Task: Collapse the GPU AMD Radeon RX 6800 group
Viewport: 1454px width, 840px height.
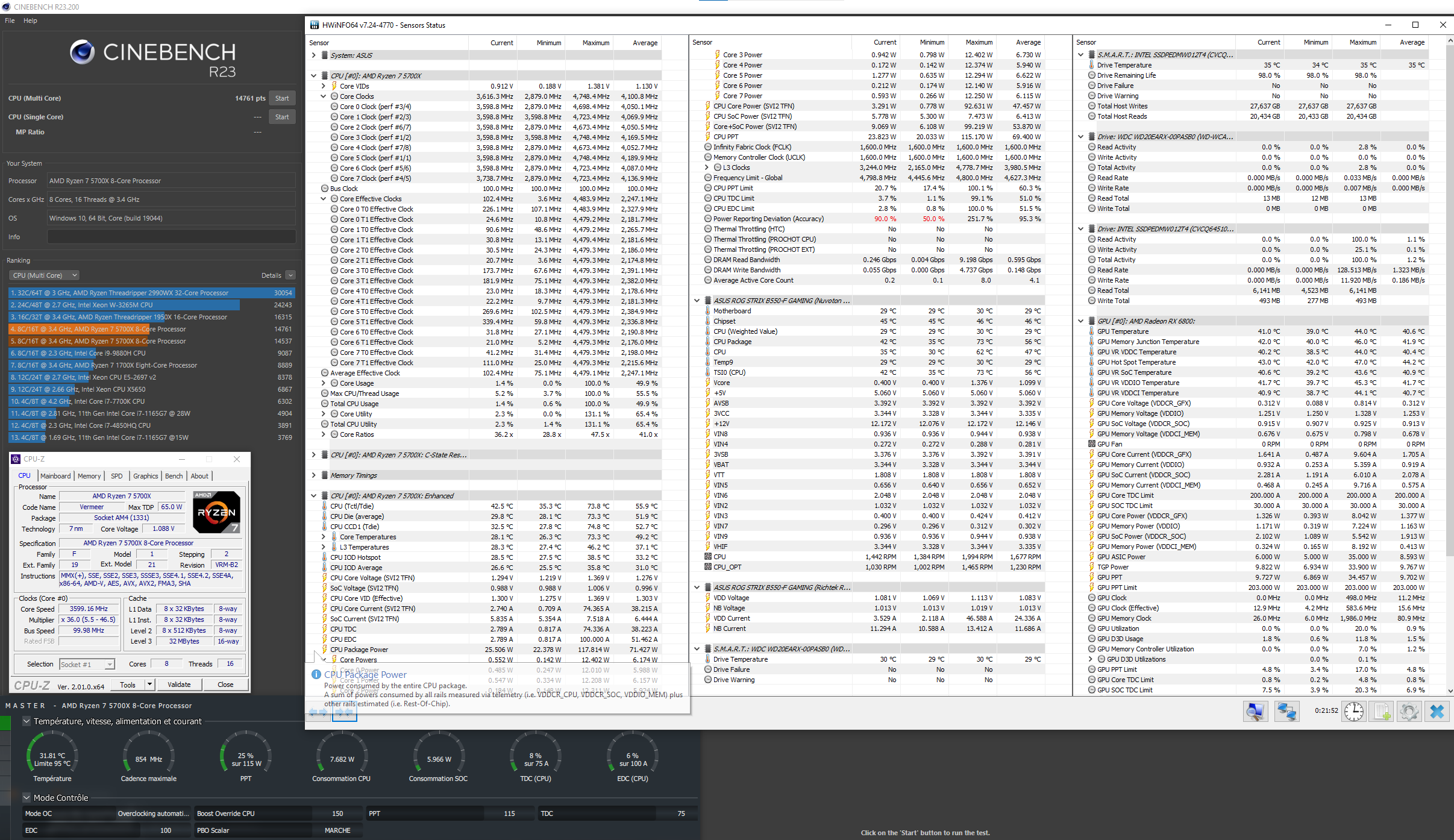Action: [1081, 321]
